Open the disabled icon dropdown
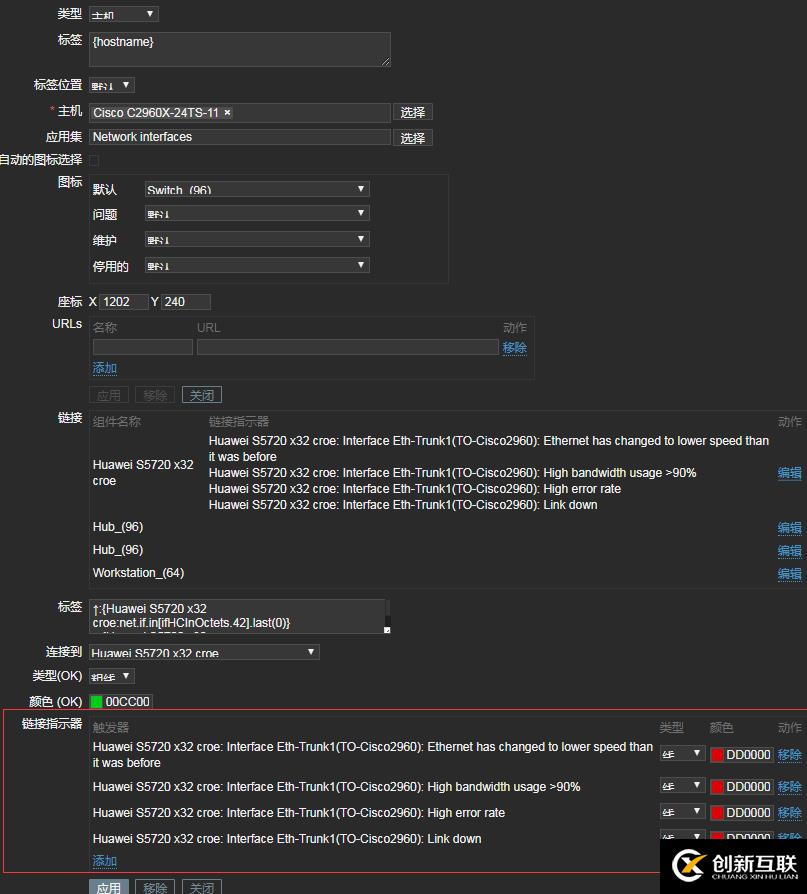This screenshot has height=894, width=807. [x=257, y=266]
